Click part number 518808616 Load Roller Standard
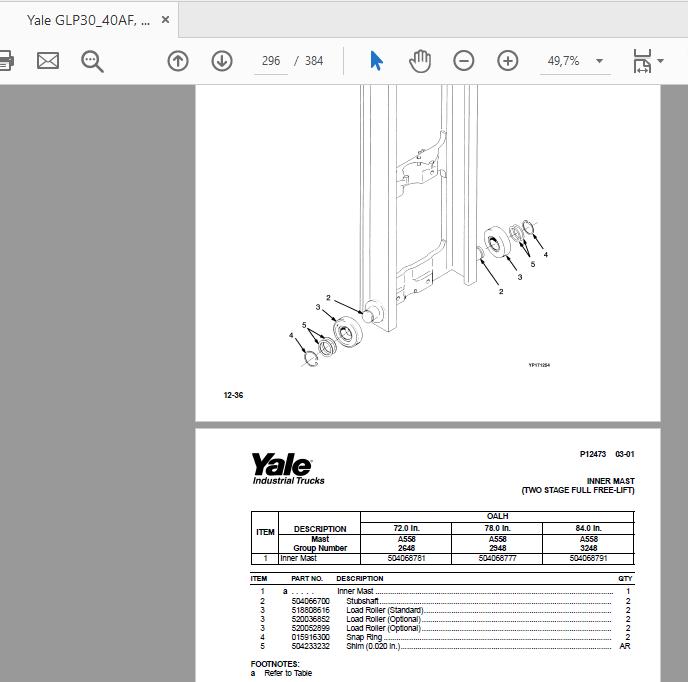The width and height of the screenshot is (688, 682). point(311,610)
